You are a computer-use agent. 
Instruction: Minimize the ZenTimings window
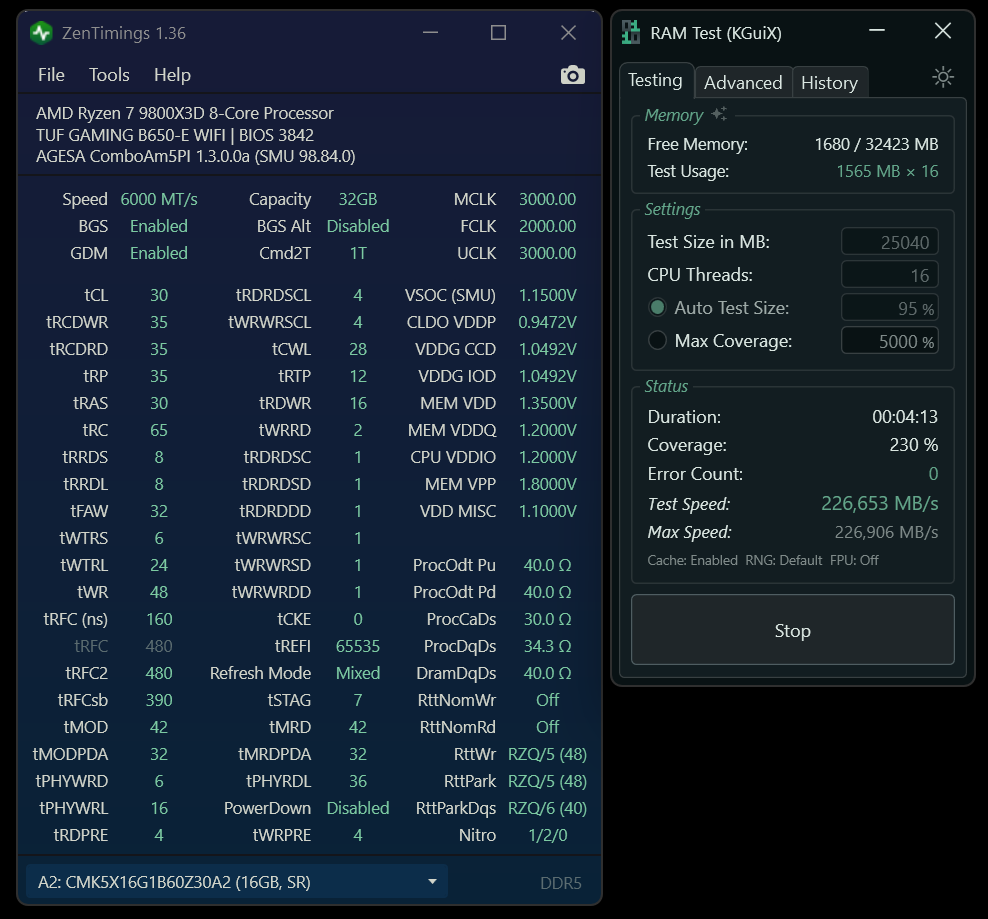click(x=430, y=33)
